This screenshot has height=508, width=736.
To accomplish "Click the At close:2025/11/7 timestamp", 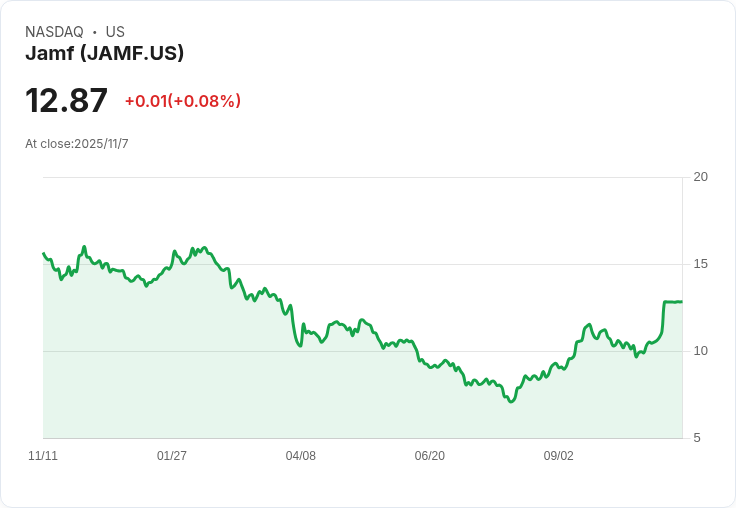I will click(77, 144).
